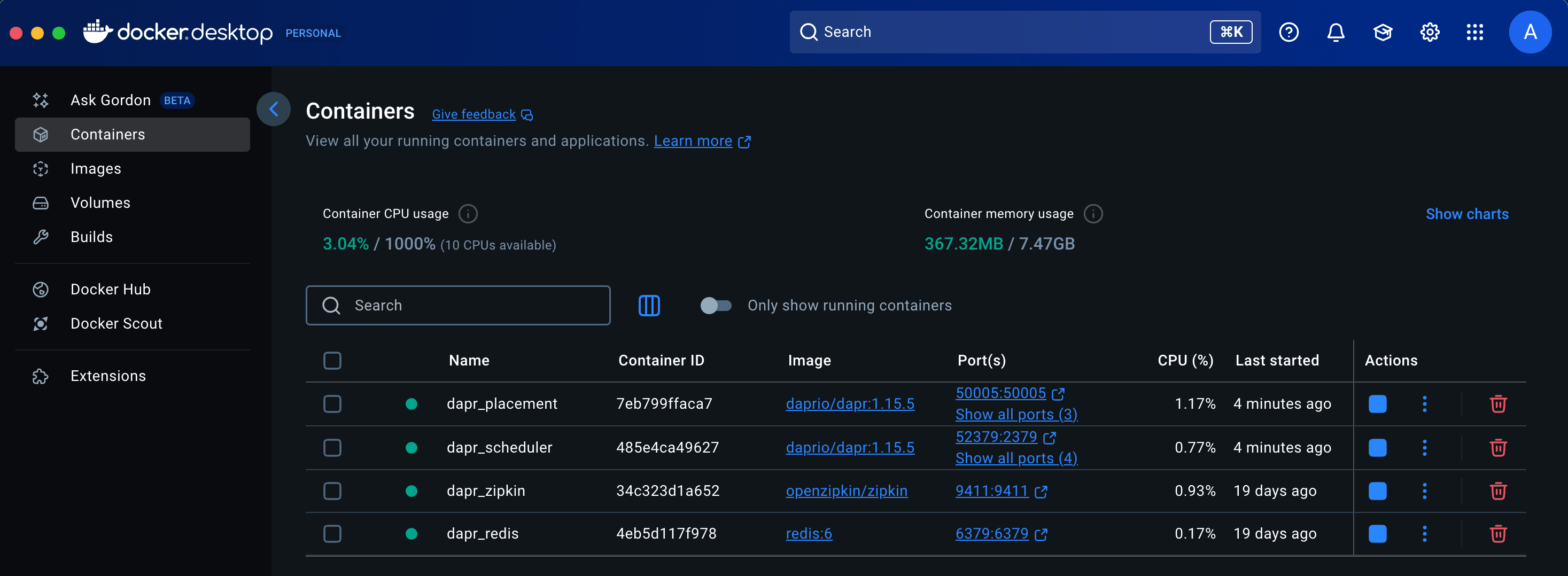Screen dimensions: 1568x576
Task: Click the Give feedback link
Action: [x=482, y=114]
